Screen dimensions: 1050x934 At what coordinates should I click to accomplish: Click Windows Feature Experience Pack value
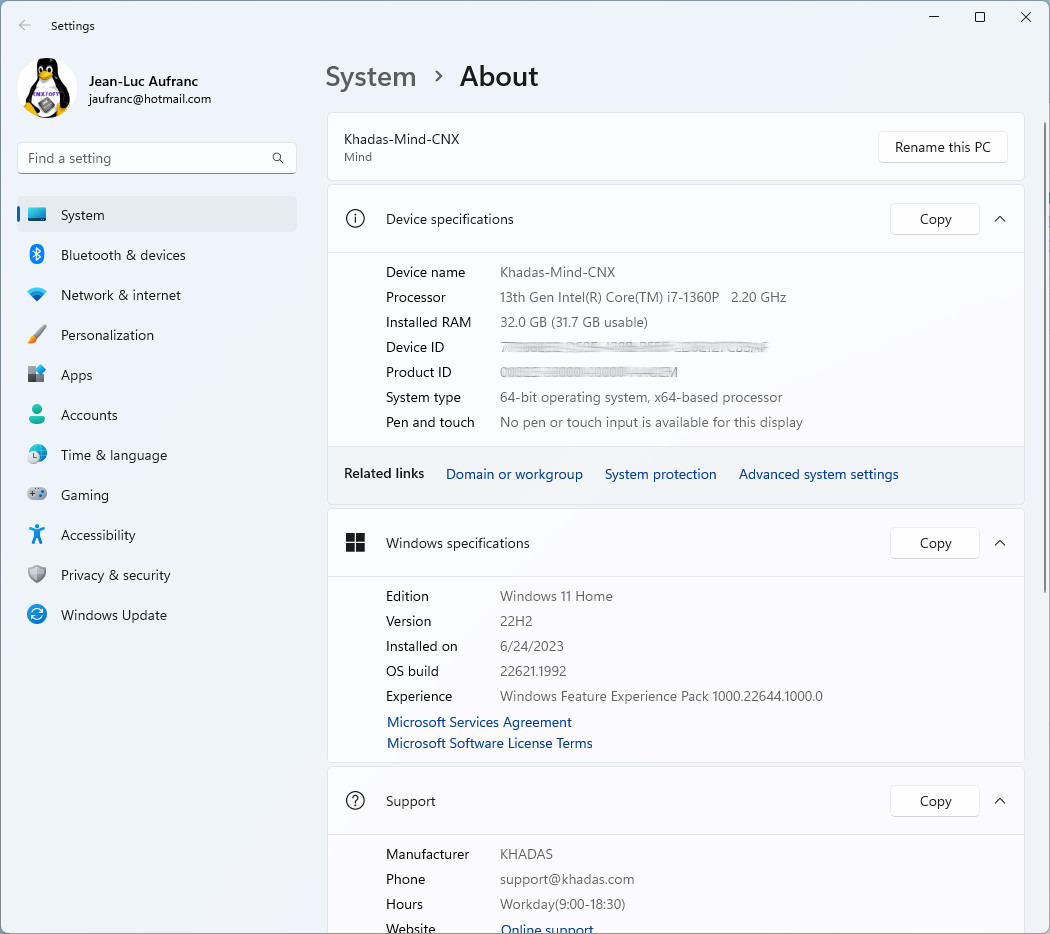click(661, 696)
